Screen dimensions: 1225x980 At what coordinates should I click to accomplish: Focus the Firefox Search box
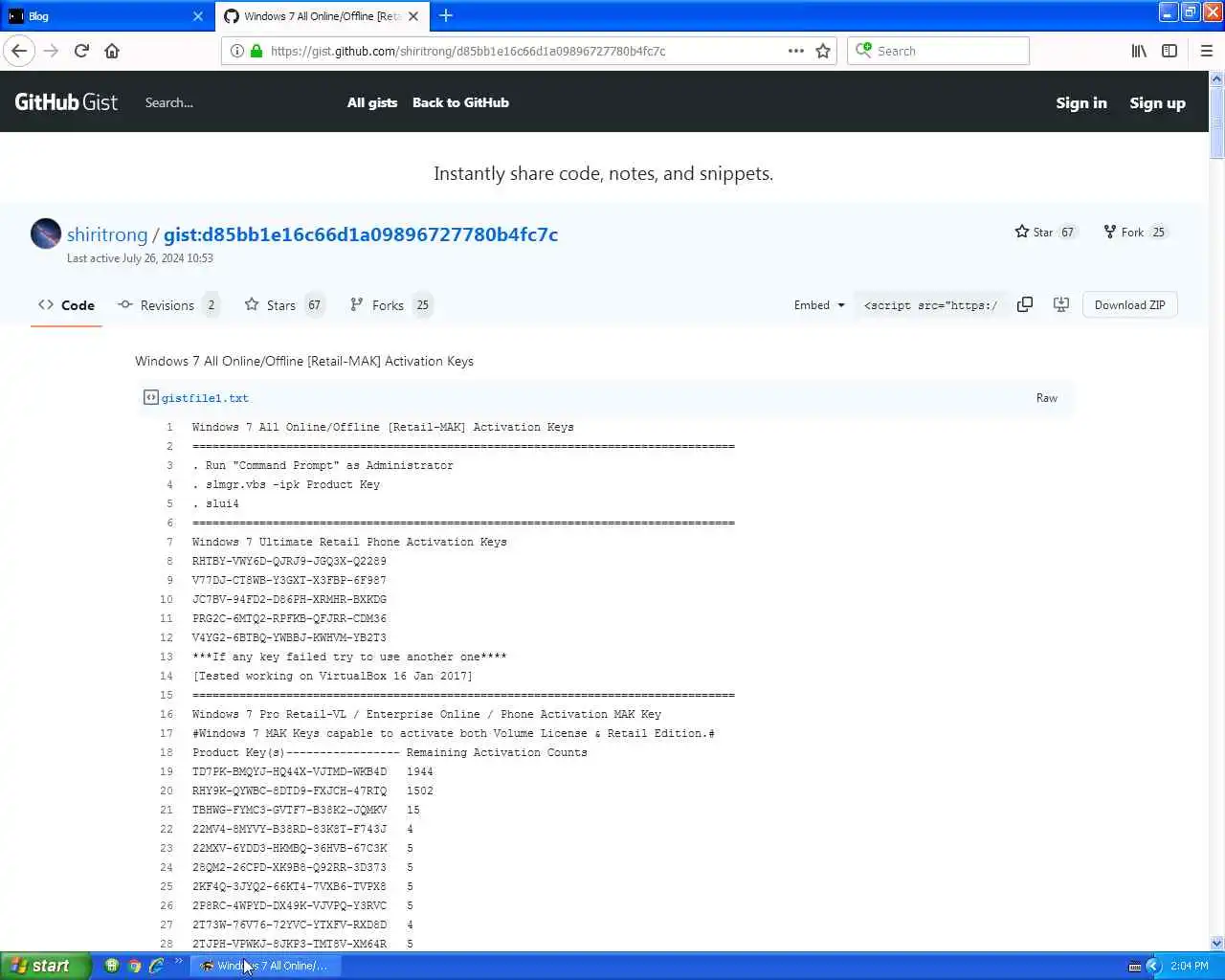(938, 51)
